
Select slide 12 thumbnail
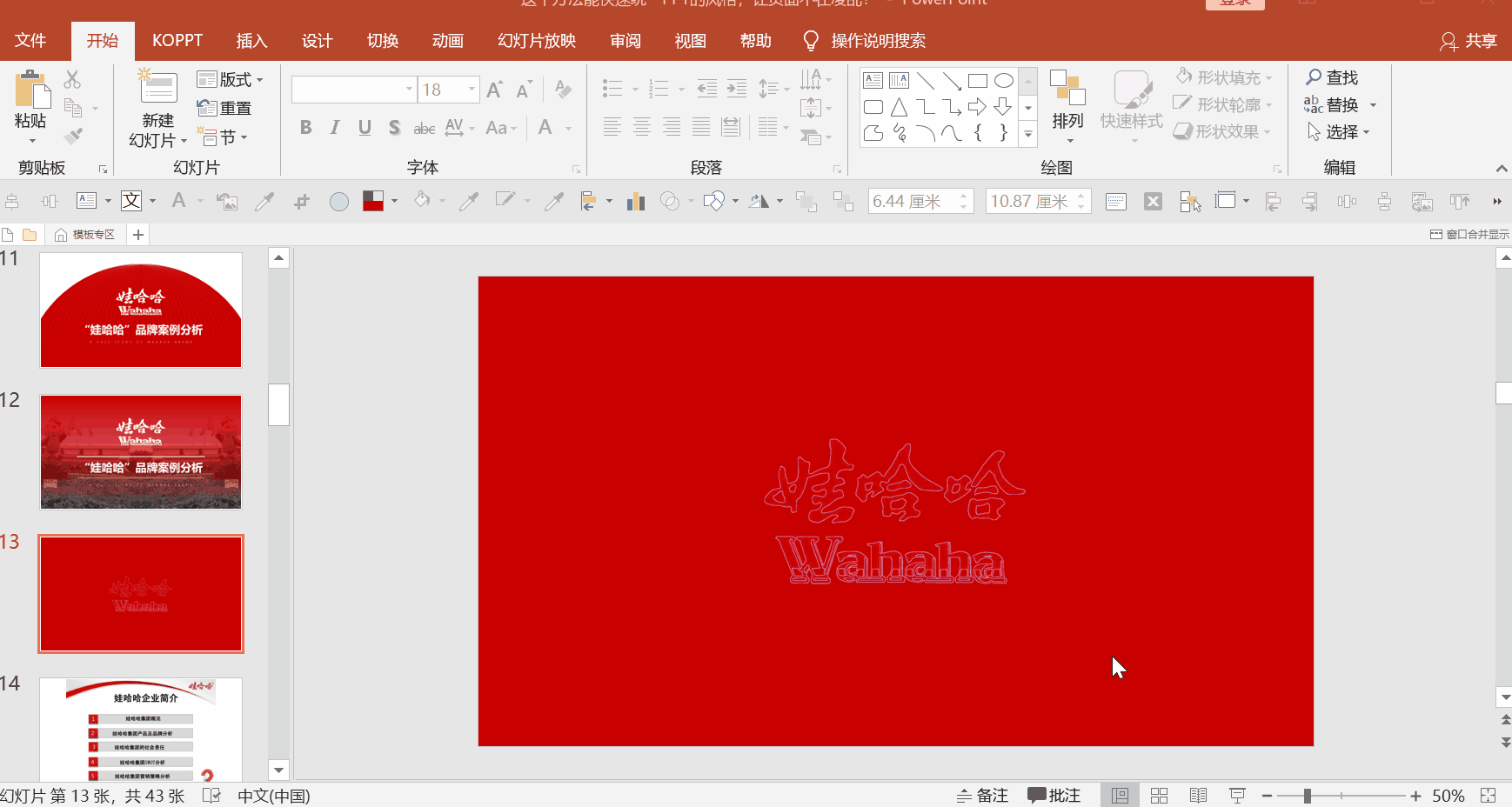[x=141, y=452]
